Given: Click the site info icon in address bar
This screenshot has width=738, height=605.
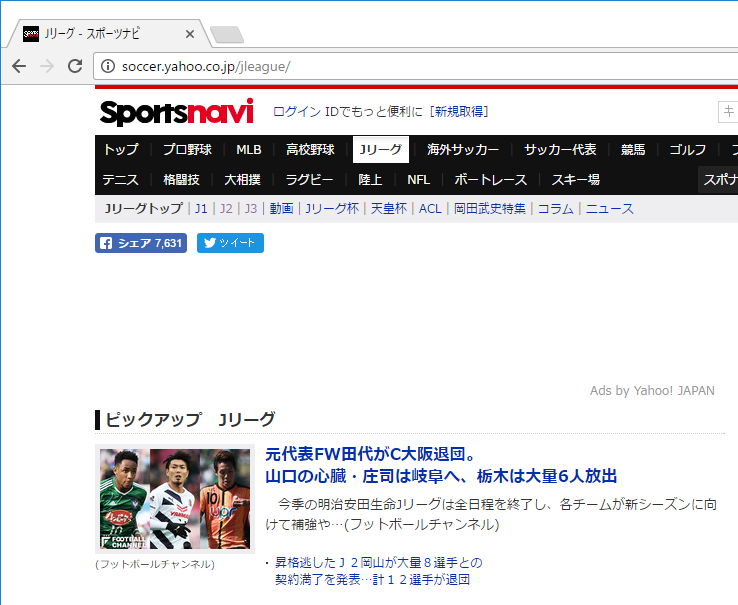Looking at the screenshot, I should [x=109, y=66].
